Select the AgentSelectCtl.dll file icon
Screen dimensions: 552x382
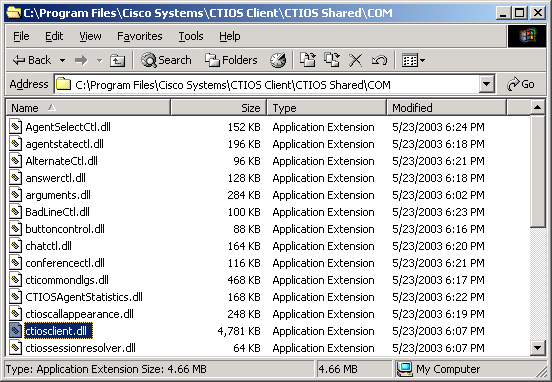[15, 127]
